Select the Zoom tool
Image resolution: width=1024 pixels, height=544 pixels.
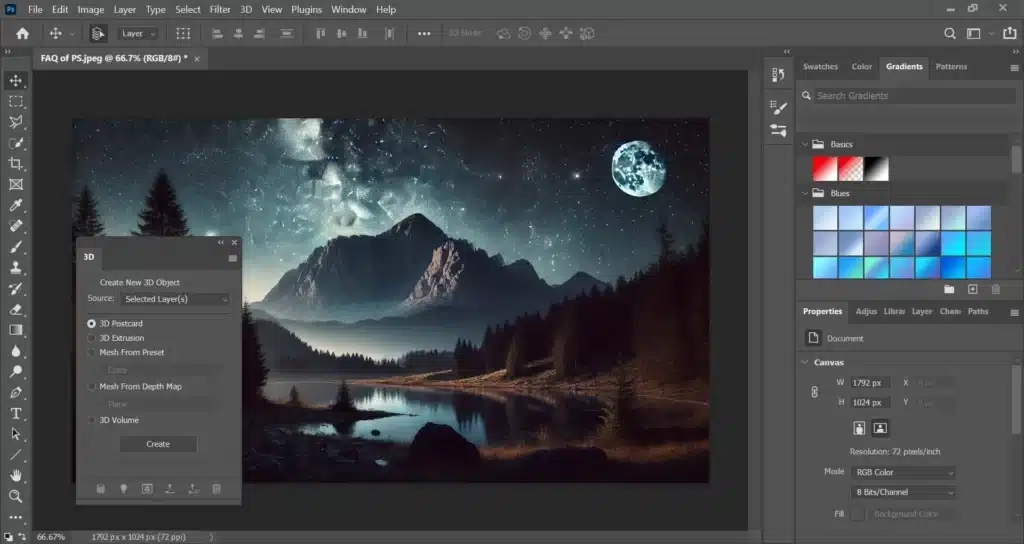coord(16,496)
